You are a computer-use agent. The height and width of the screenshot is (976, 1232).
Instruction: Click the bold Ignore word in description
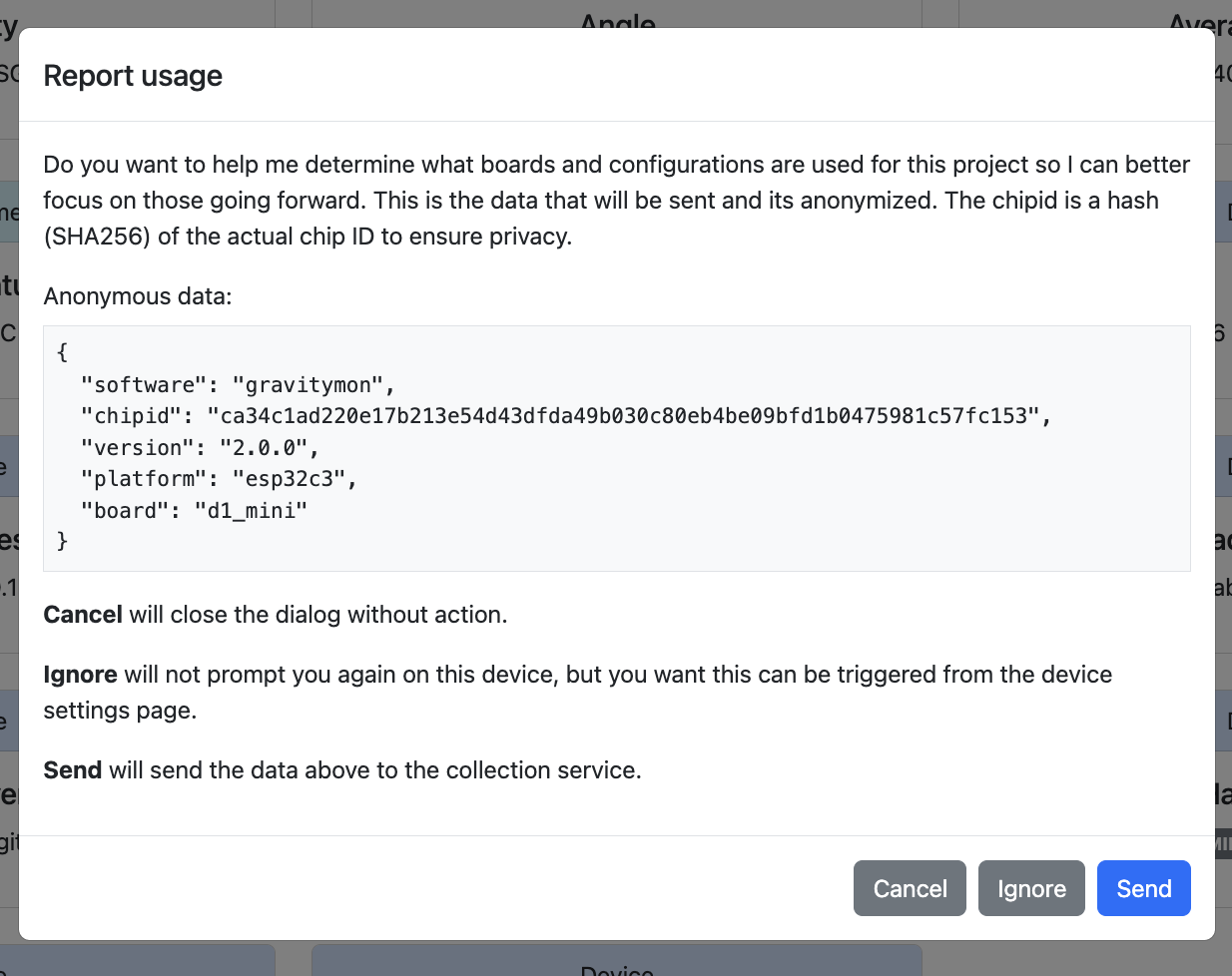click(80, 675)
